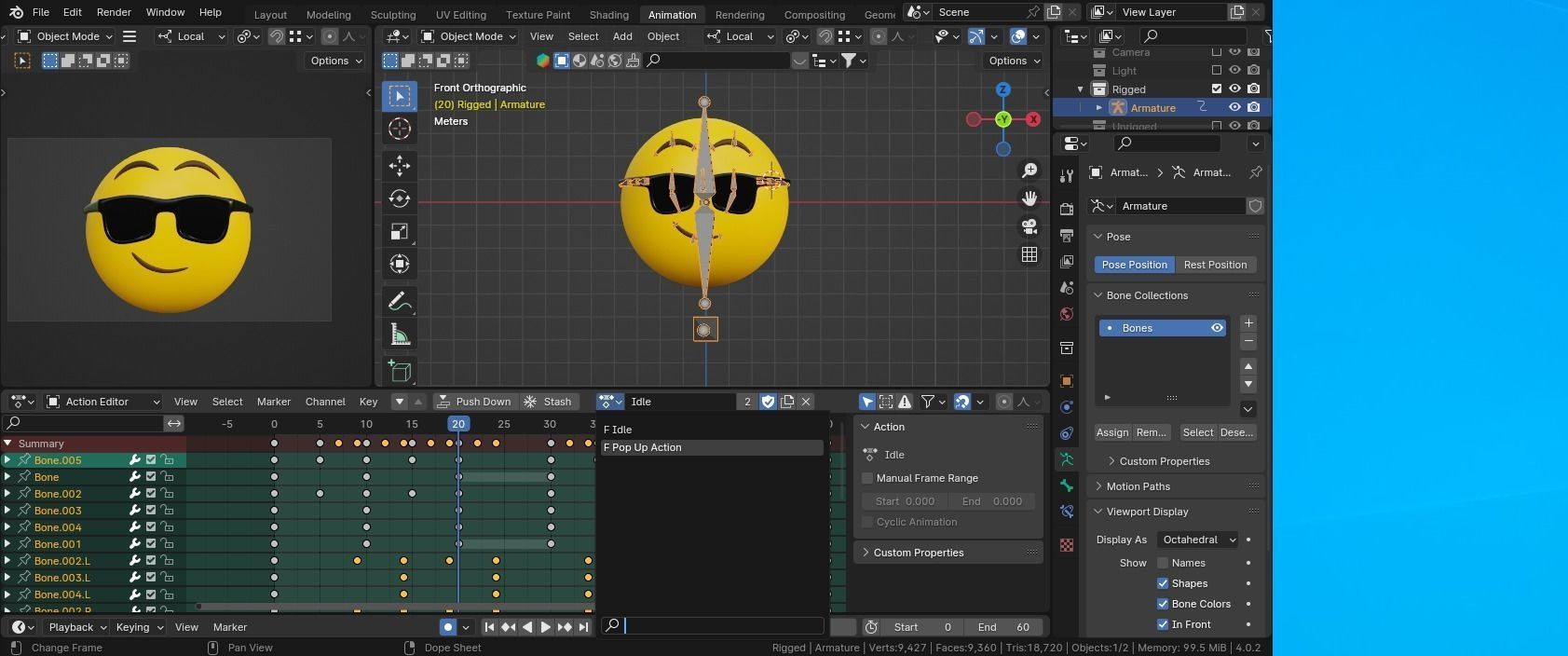1568x656 pixels.
Task: Open the Display As Octahedral dropdown
Action: click(1198, 540)
